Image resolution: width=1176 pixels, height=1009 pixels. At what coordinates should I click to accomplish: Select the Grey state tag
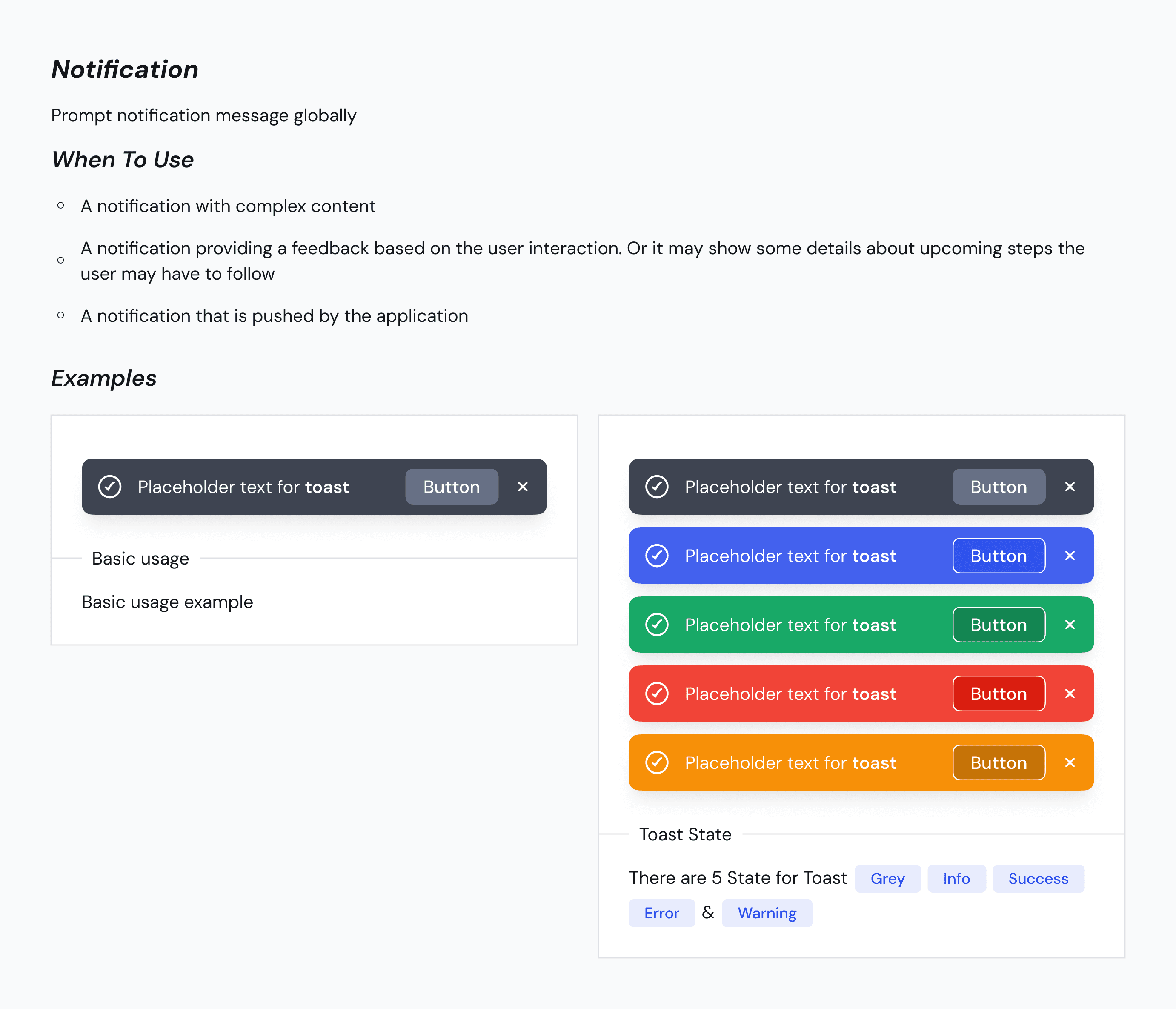pyautogui.click(x=888, y=878)
